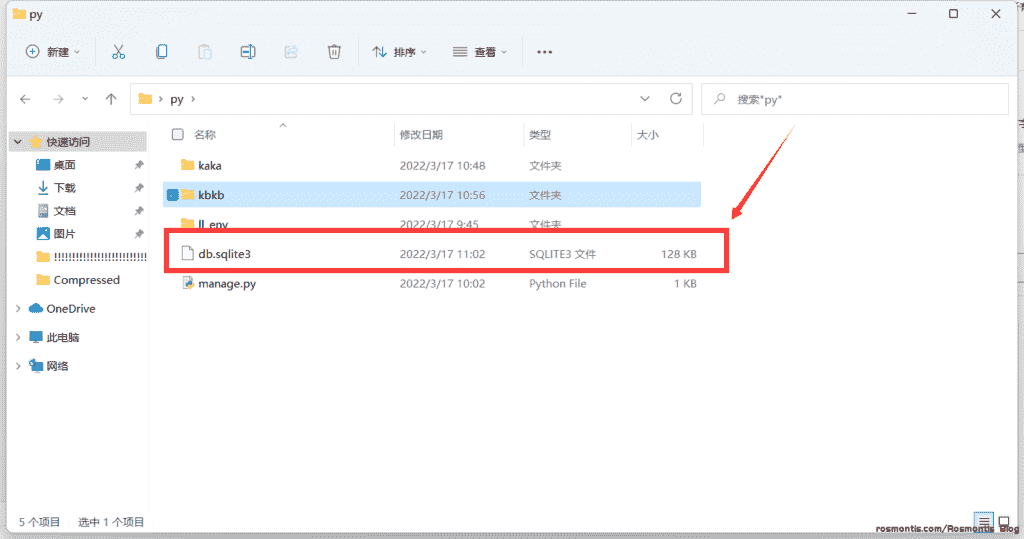Open the three-dot more options menu
This screenshot has height=539, width=1024.
click(545, 52)
